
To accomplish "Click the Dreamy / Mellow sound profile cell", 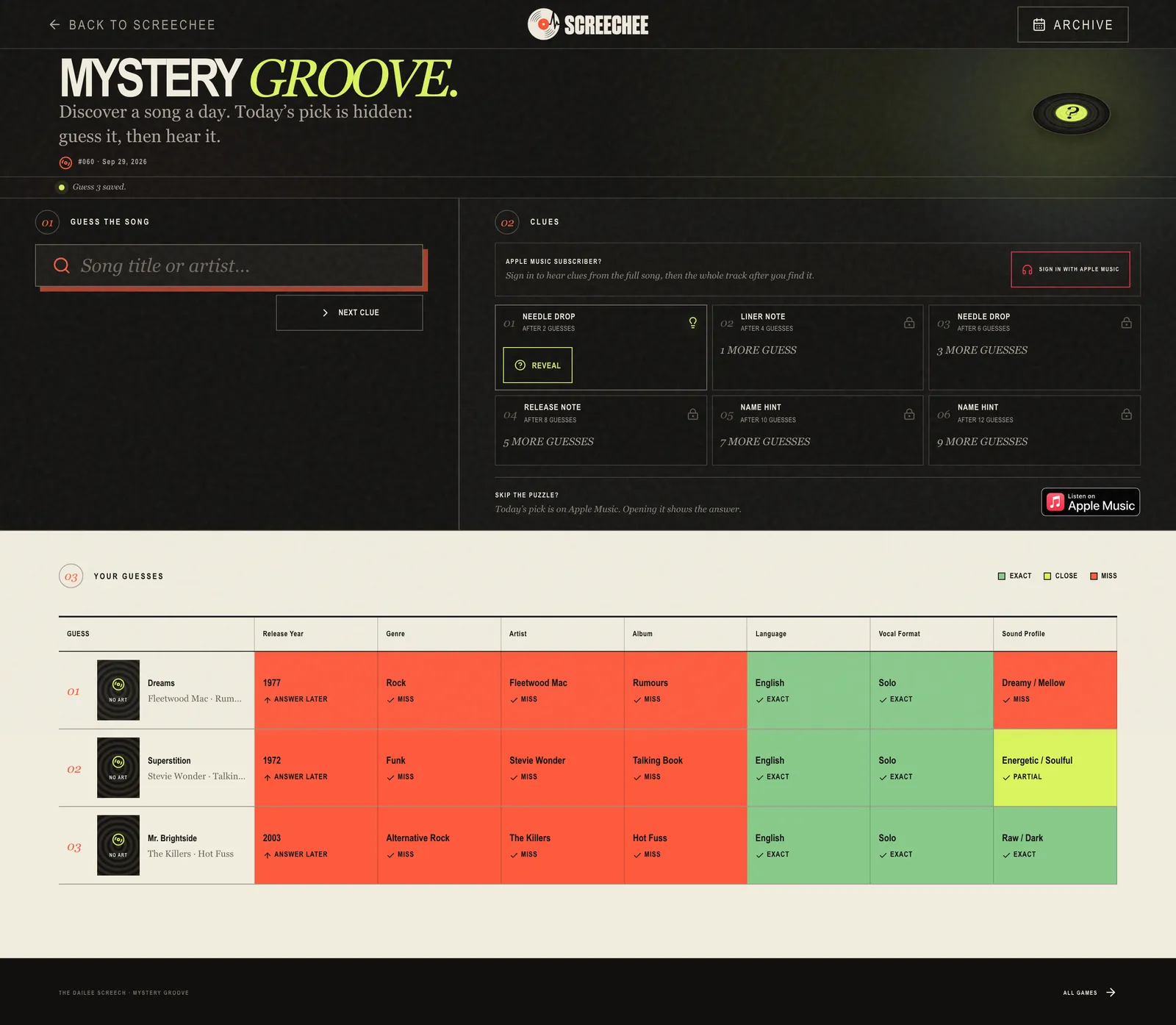I will 1055,690.
